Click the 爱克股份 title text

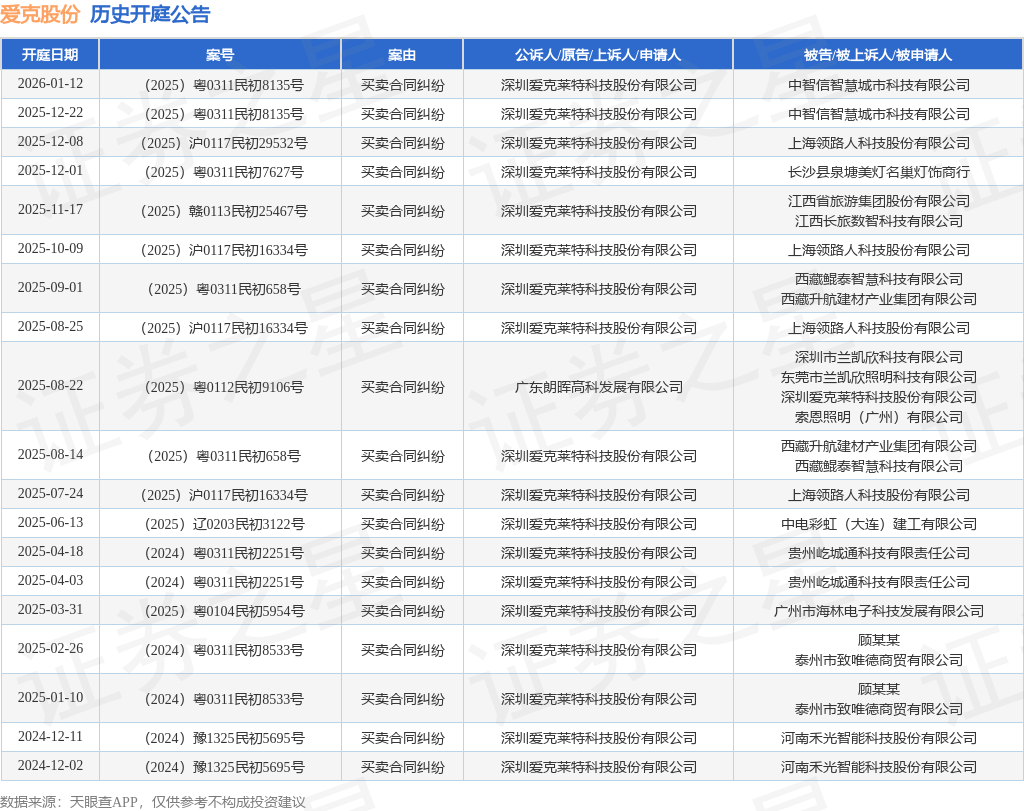(x=40, y=14)
